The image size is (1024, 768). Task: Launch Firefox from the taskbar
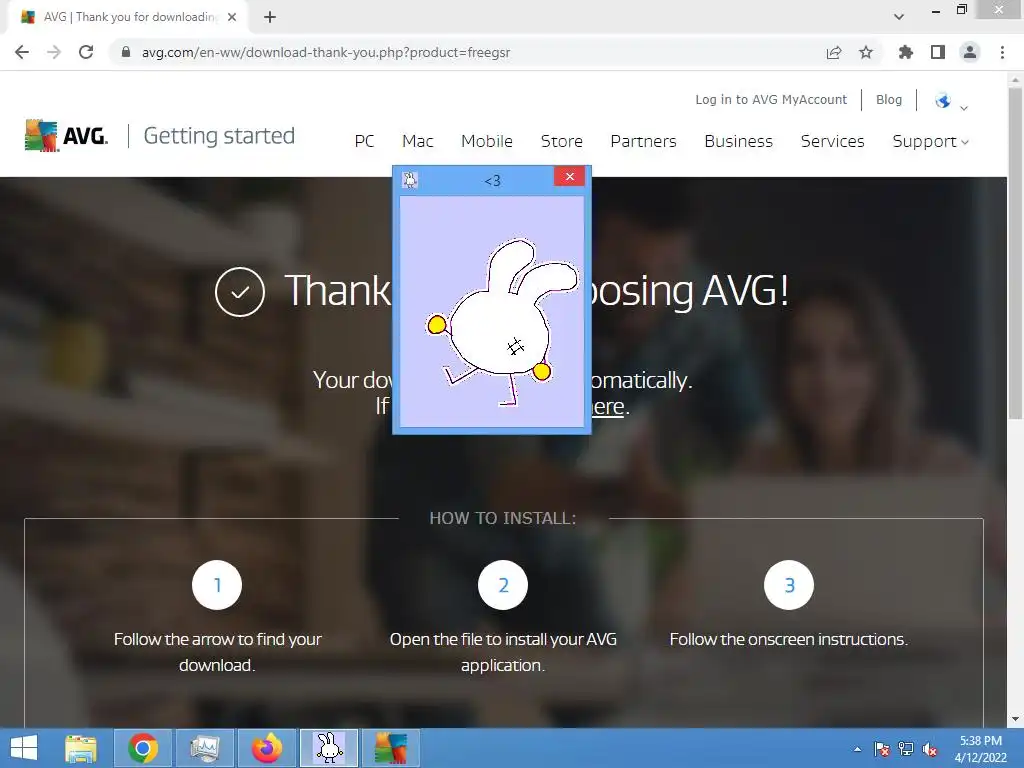coord(266,748)
